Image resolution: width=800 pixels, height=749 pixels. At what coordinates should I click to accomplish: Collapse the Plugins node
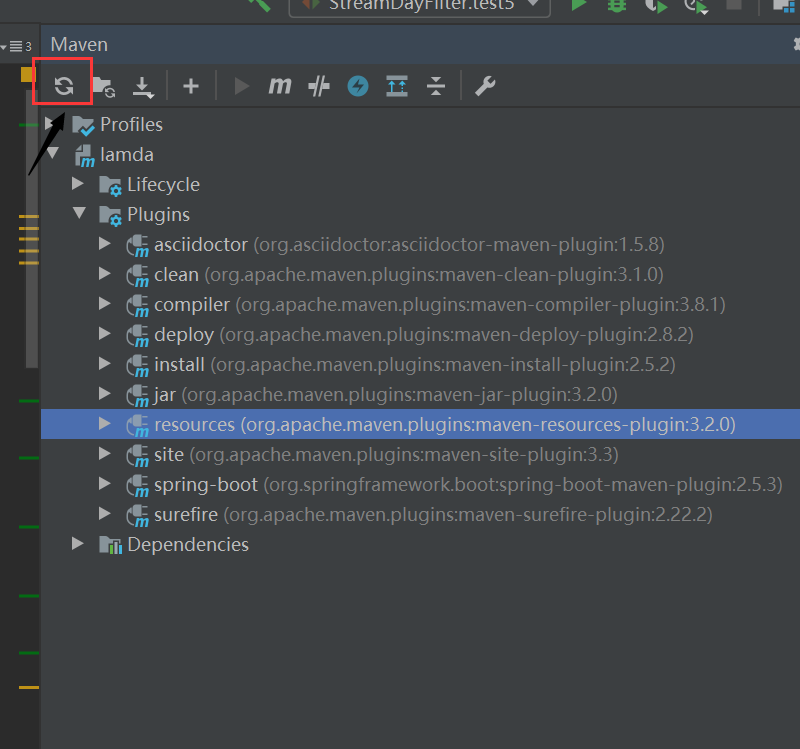80,214
